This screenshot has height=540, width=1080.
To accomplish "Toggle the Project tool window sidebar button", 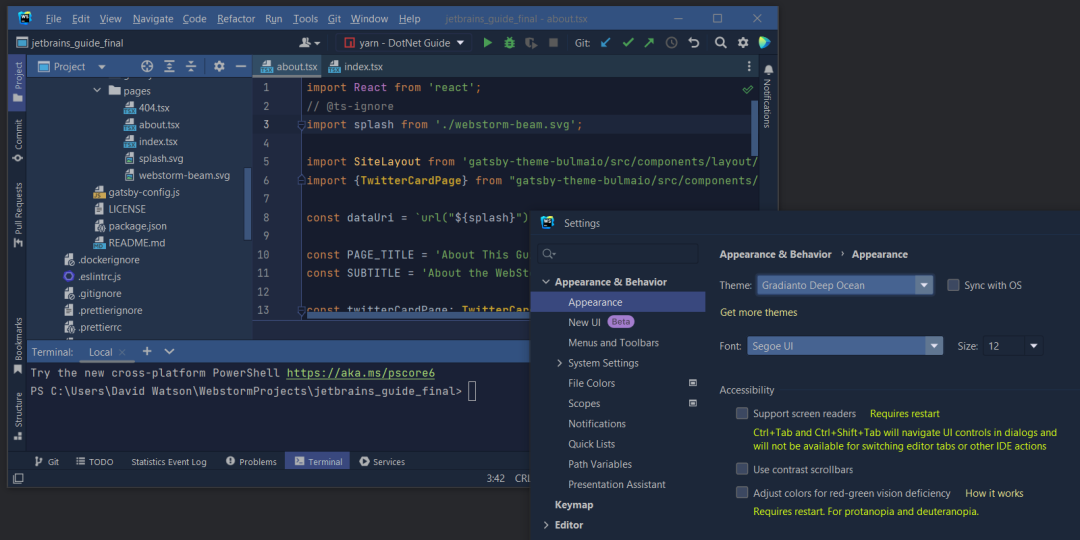I will pos(18,82).
